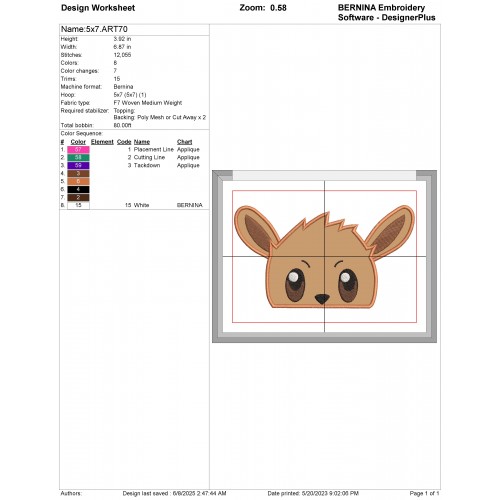Click the 'Page 1 of 1' footer text
Viewport: 500px width, 500px height.
pos(424,493)
